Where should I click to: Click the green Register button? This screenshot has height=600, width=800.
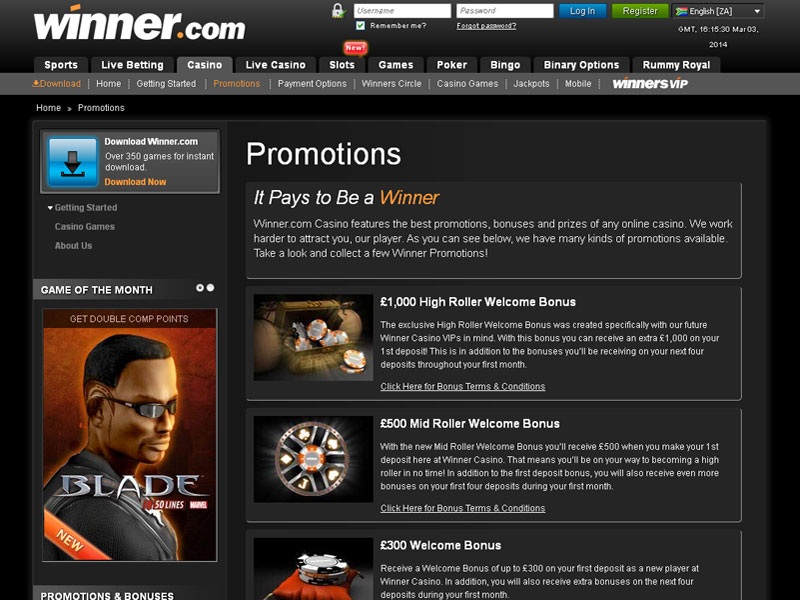640,11
